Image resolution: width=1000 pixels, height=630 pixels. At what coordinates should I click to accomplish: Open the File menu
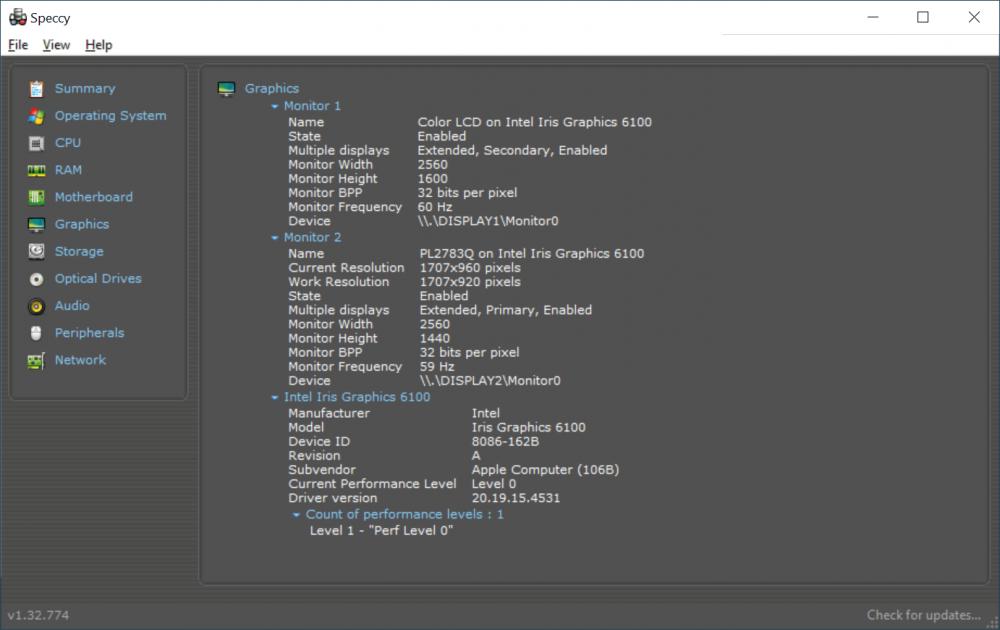[x=18, y=45]
